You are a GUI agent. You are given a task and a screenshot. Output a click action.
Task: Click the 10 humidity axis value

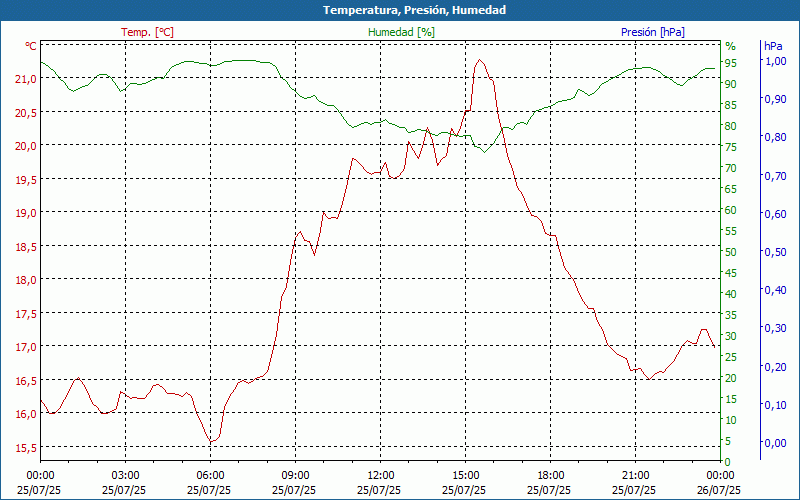coord(731,420)
